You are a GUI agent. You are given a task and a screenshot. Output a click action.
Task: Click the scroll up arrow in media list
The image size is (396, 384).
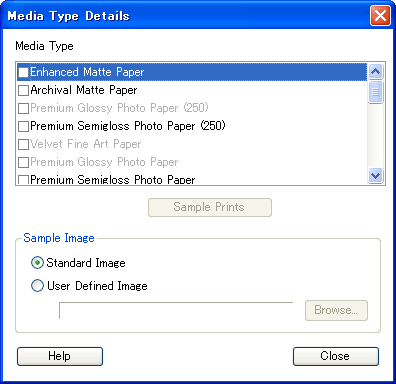click(376, 71)
